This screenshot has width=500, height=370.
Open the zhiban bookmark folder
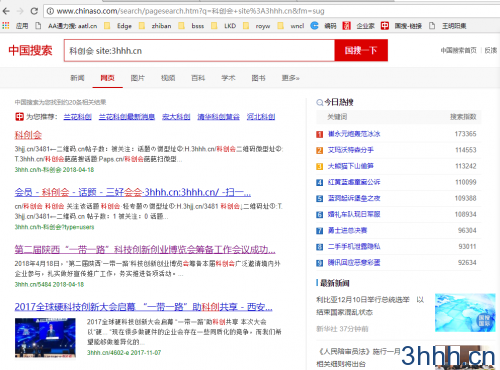pos(155,26)
